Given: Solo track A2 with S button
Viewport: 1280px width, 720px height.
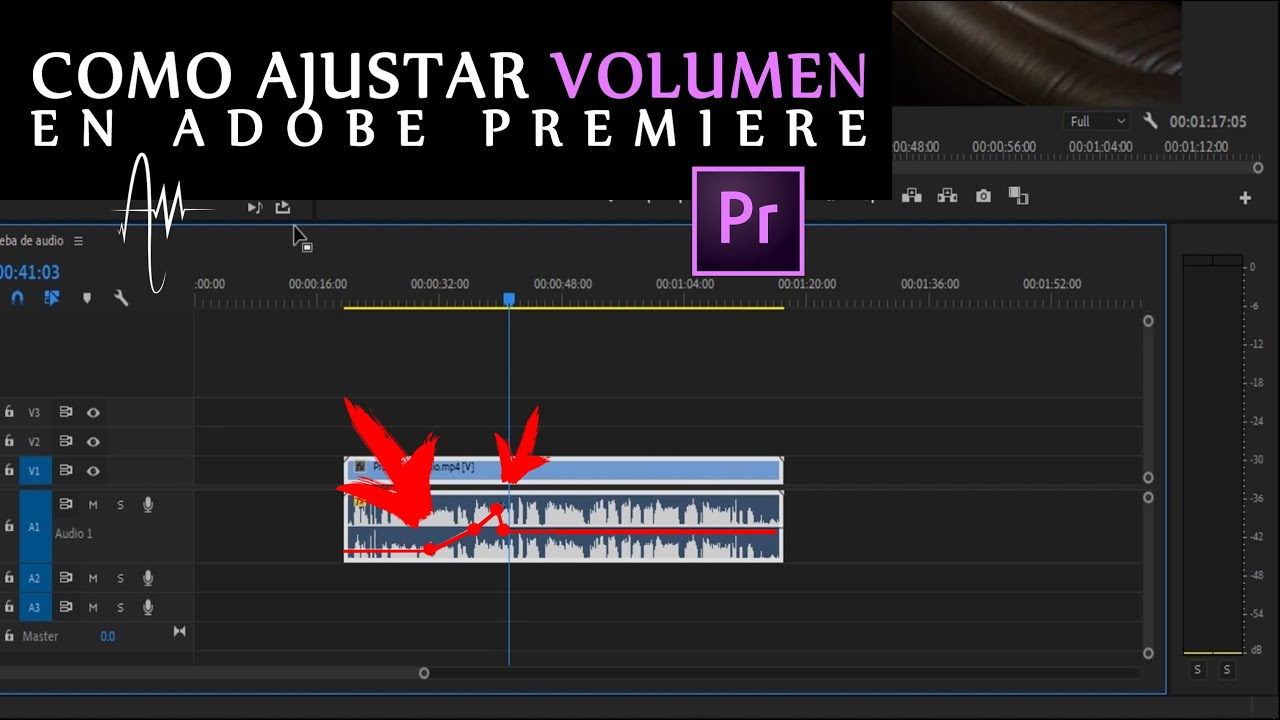Looking at the screenshot, I should point(120,578).
